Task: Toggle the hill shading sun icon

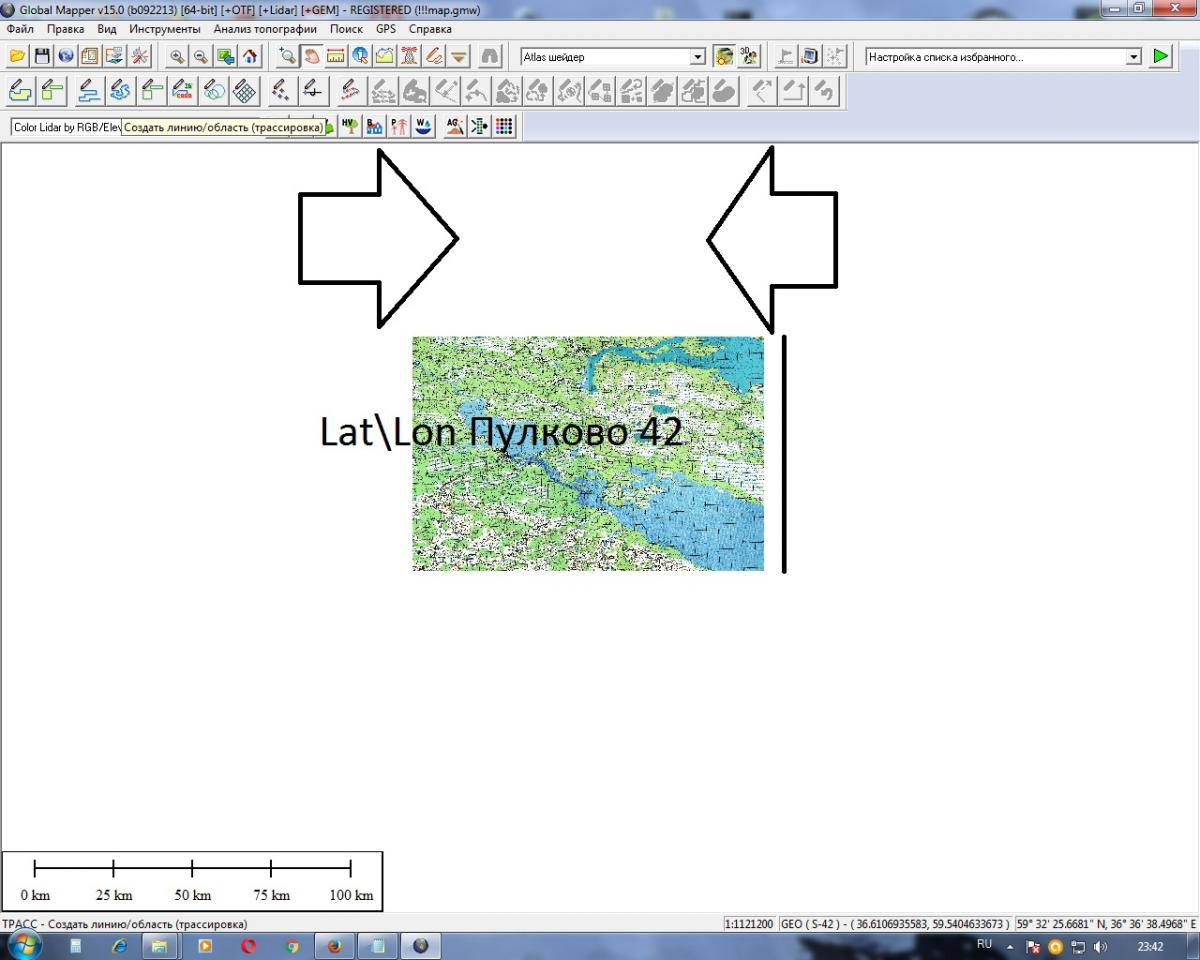Action: 725,57
